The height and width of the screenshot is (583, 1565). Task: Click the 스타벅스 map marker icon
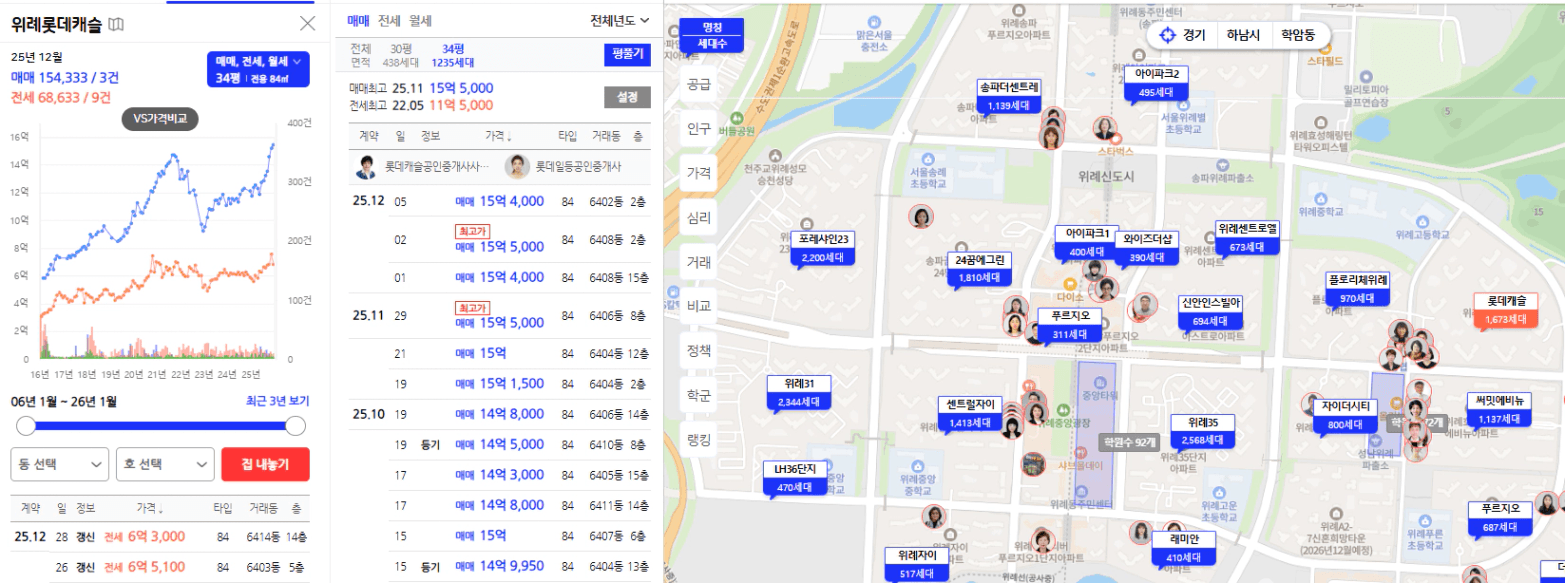pos(1118,138)
